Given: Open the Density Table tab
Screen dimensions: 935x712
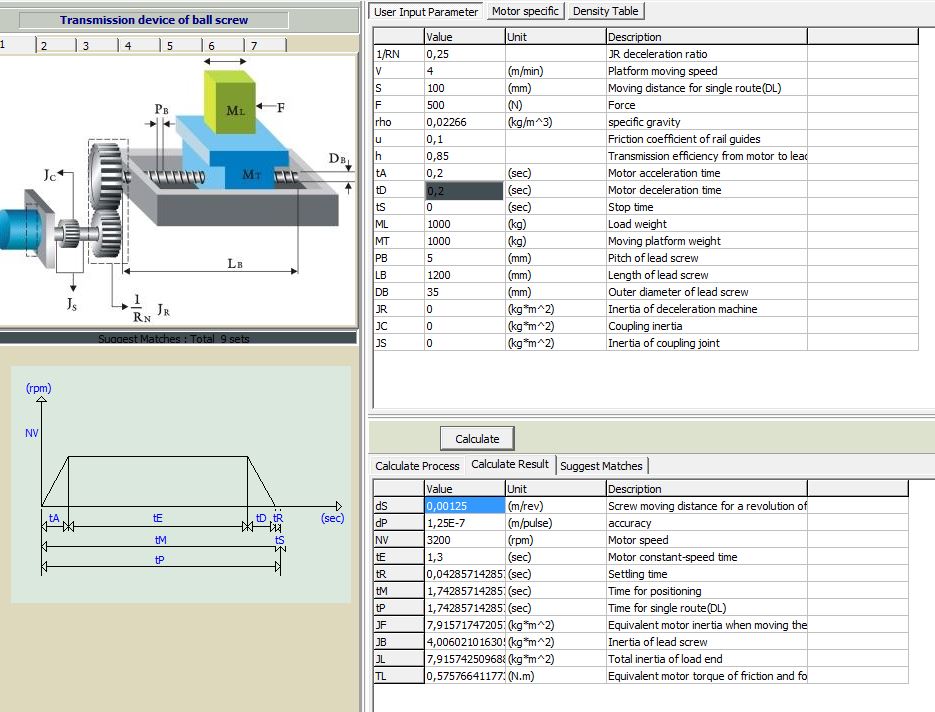Looking at the screenshot, I should [605, 11].
